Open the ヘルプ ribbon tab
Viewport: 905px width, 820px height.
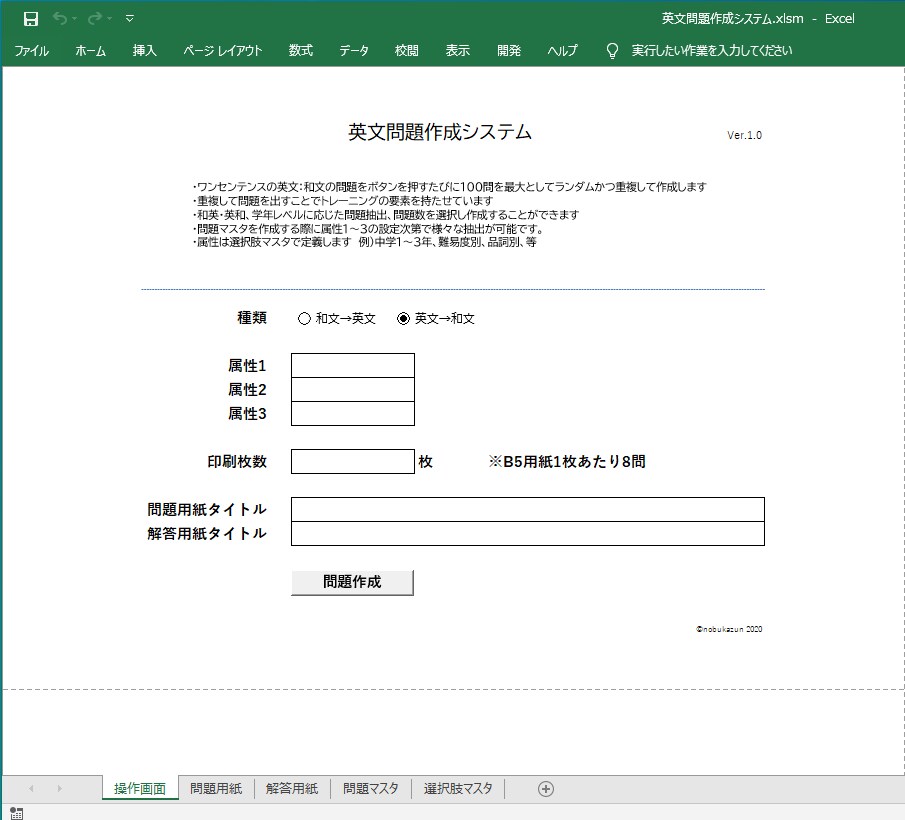[x=562, y=51]
